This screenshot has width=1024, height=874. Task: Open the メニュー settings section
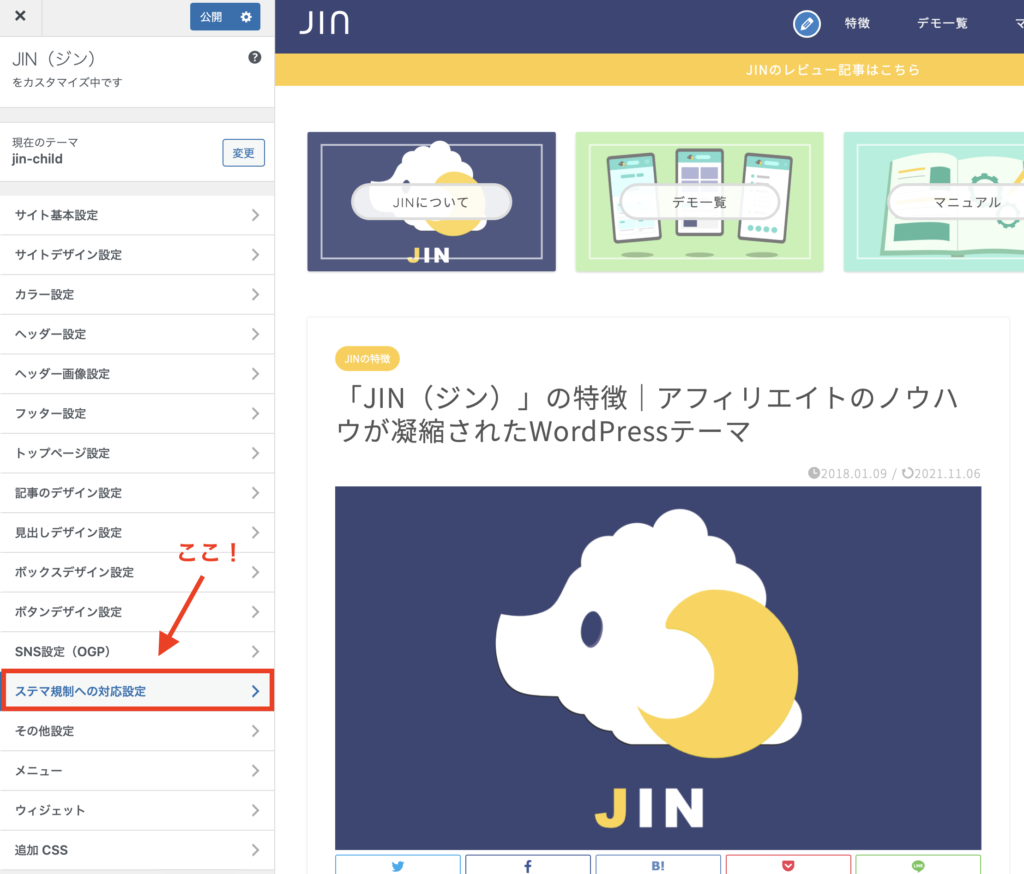(x=137, y=770)
